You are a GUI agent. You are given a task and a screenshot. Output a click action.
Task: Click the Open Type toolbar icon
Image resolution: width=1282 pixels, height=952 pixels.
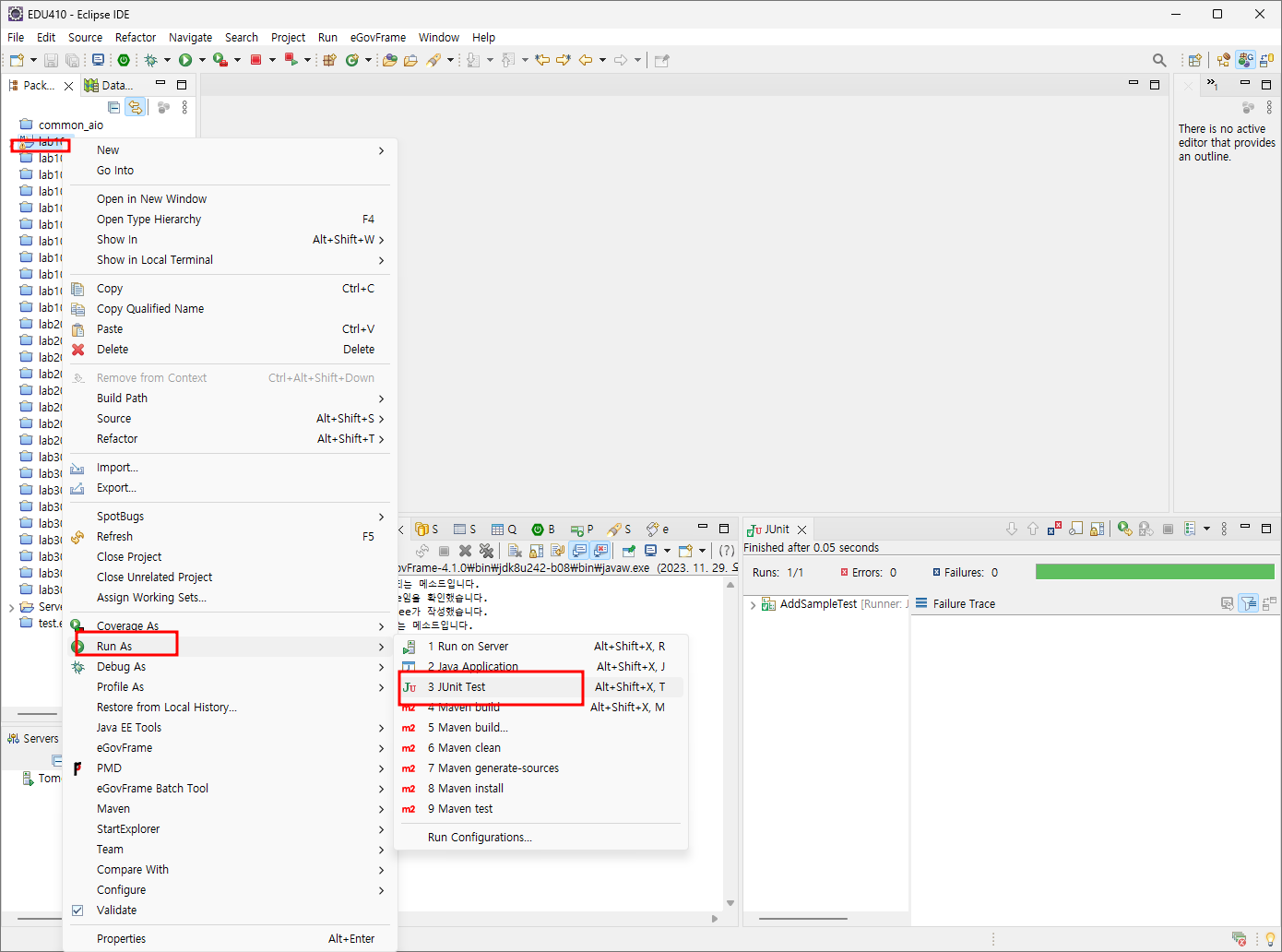(x=389, y=60)
